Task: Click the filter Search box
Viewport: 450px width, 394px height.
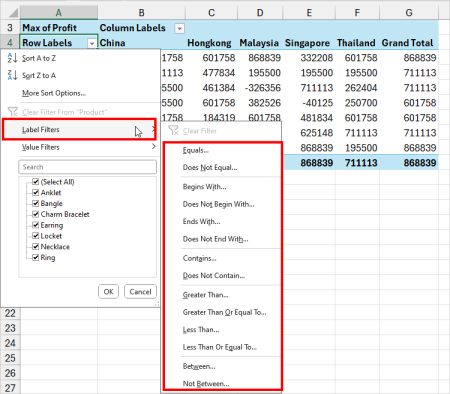Action: [88, 167]
